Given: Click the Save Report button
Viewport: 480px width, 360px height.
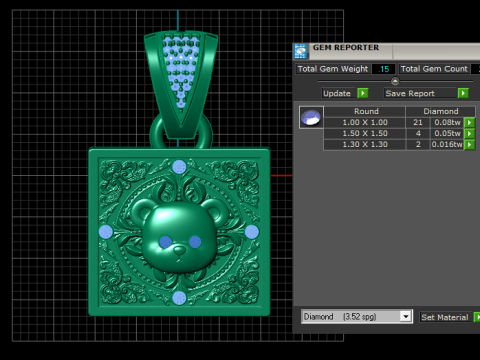Looking at the screenshot, I should coord(421,93).
